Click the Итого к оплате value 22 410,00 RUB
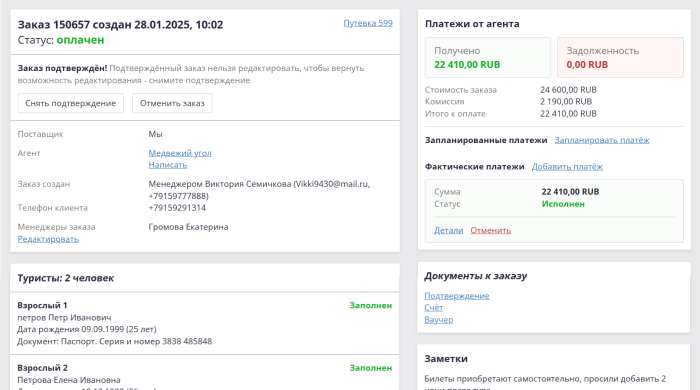The image size is (700, 390). (x=568, y=113)
